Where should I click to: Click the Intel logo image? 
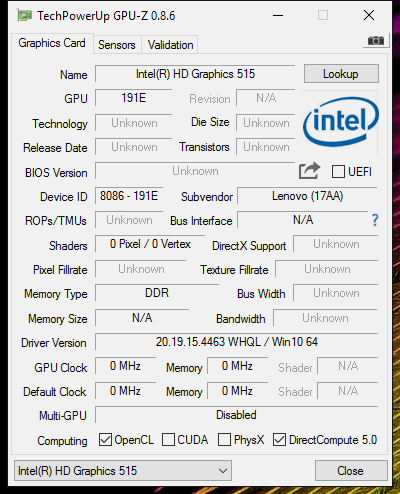coord(341,122)
